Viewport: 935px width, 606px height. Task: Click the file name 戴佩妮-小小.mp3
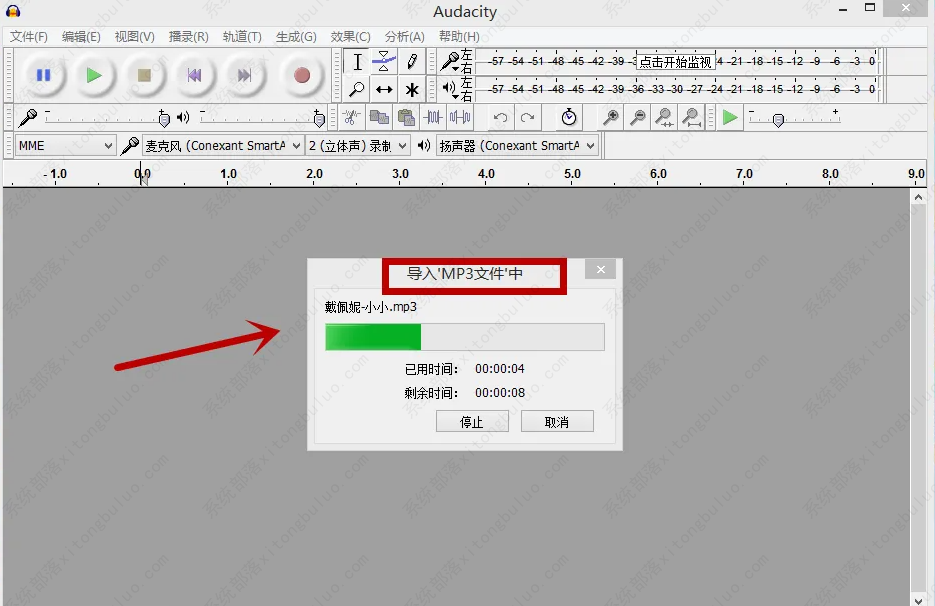tap(370, 307)
